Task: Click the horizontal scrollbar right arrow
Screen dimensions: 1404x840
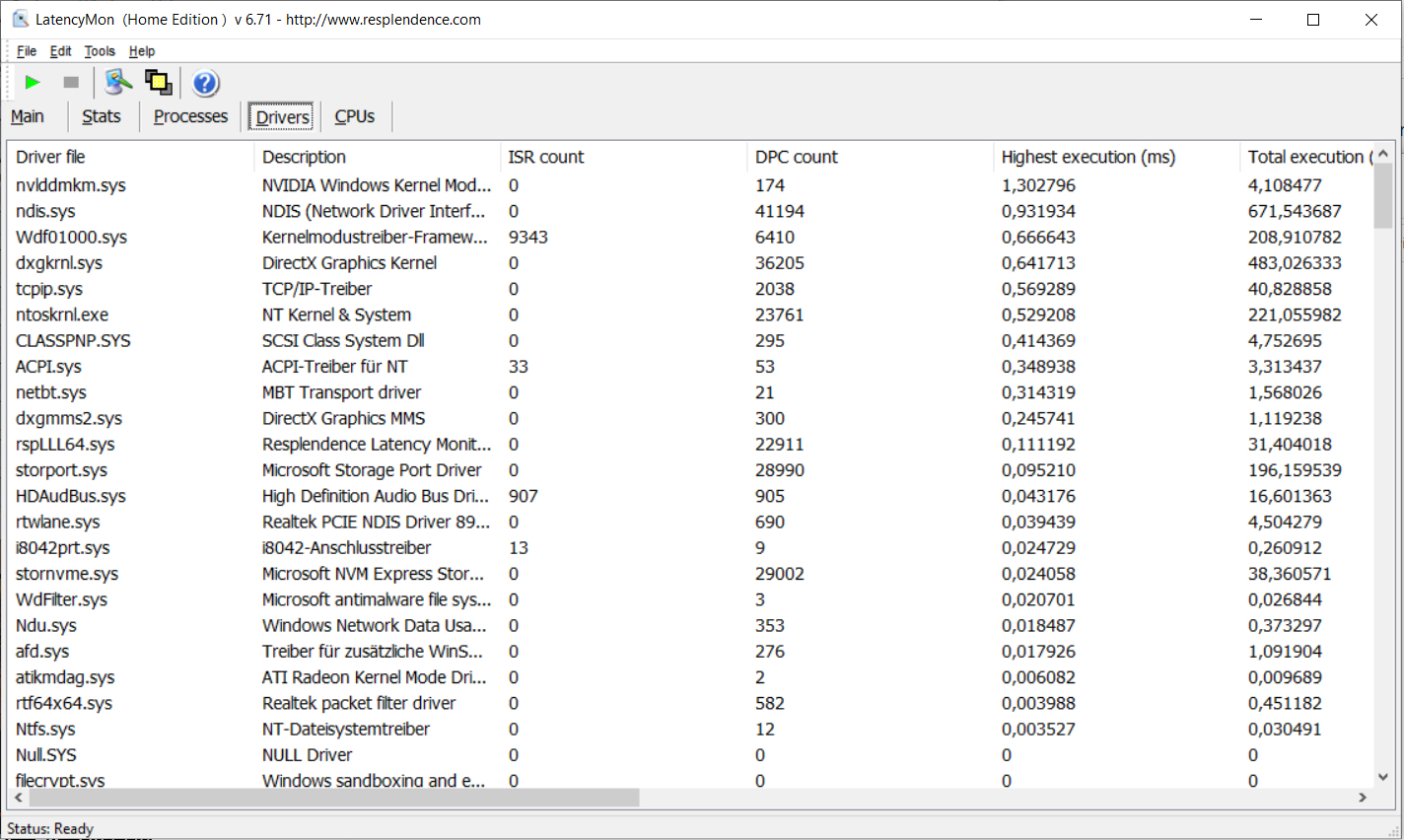Action: [x=1364, y=798]
